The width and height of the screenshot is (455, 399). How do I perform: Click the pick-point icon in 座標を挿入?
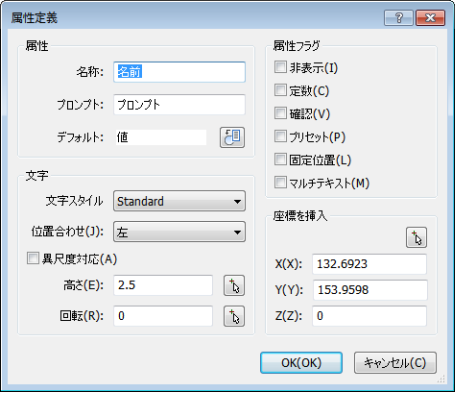tap(416, 238)
